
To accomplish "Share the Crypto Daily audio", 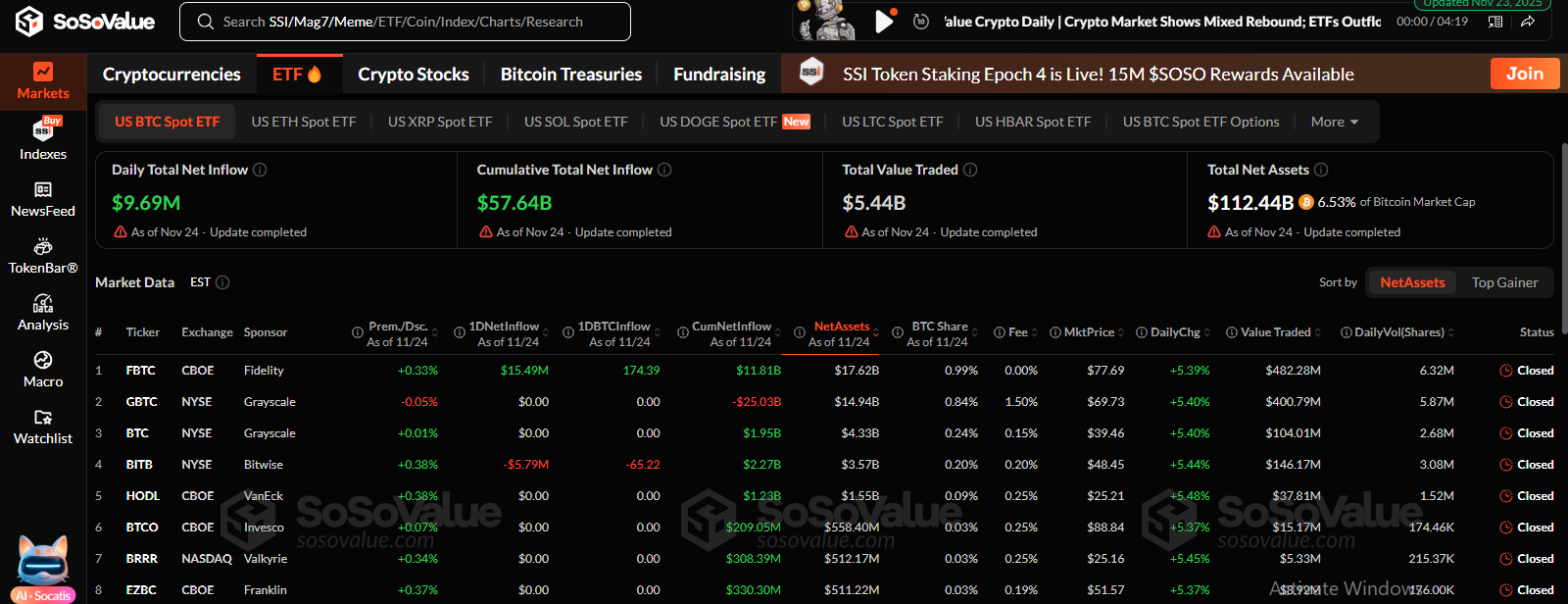I will click(x=1528, y=22).
